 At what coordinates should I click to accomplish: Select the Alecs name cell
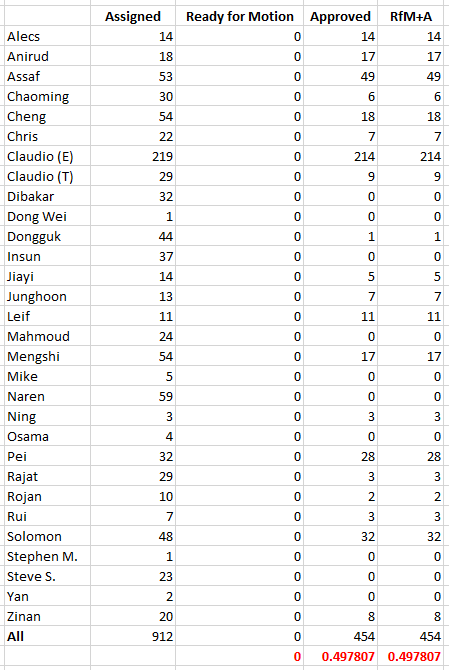(x=47, y=36)
